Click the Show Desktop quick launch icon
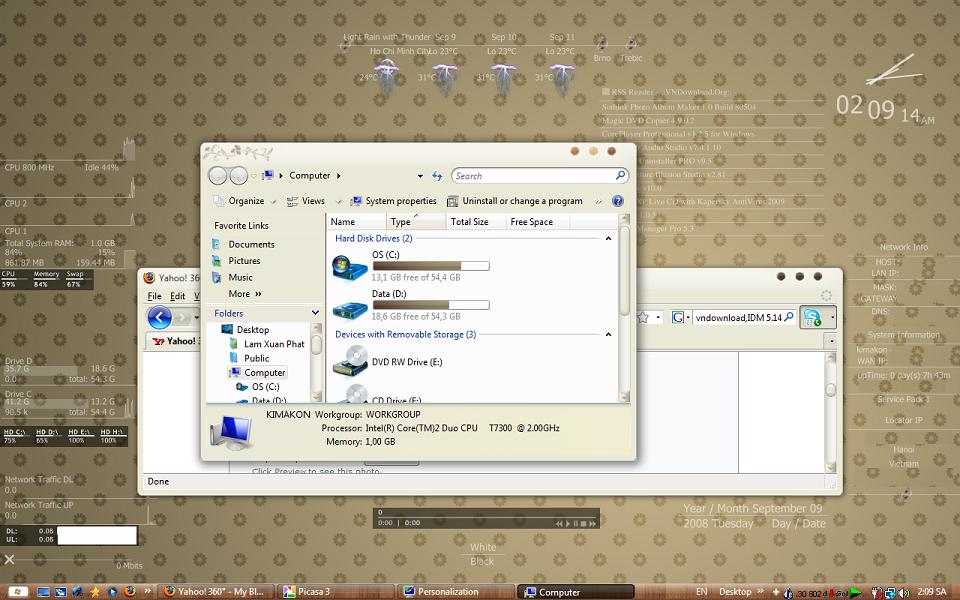This screenshot has width=960, height=600. click(43, 592)
